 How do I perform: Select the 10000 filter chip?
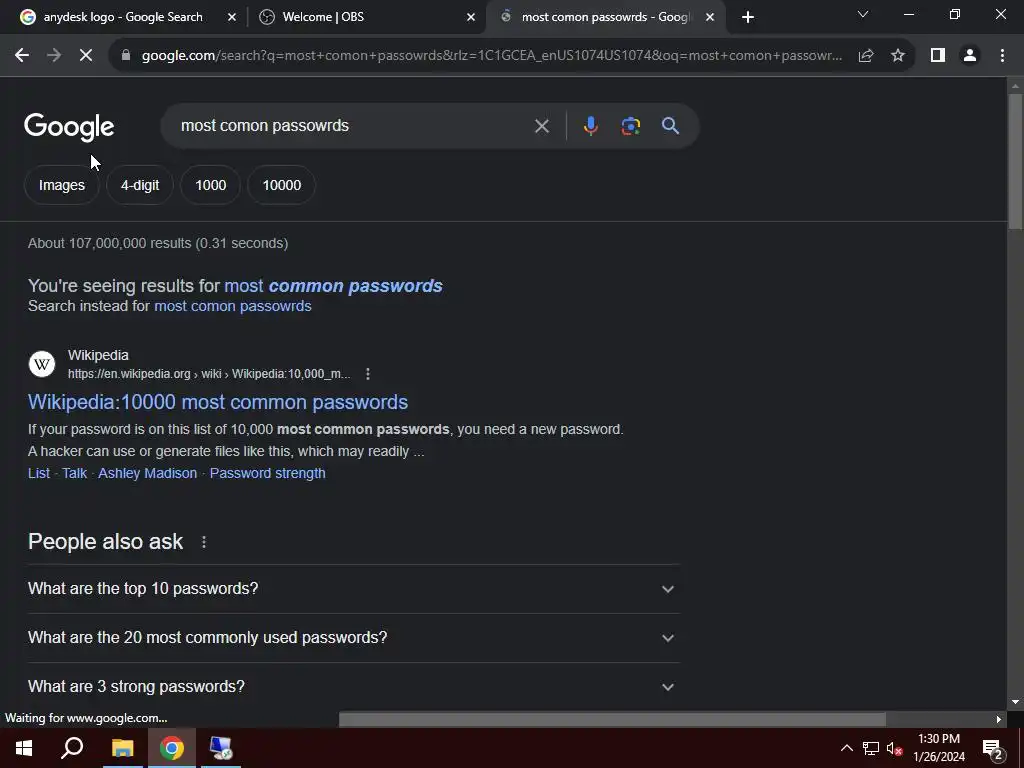(281, 185)
